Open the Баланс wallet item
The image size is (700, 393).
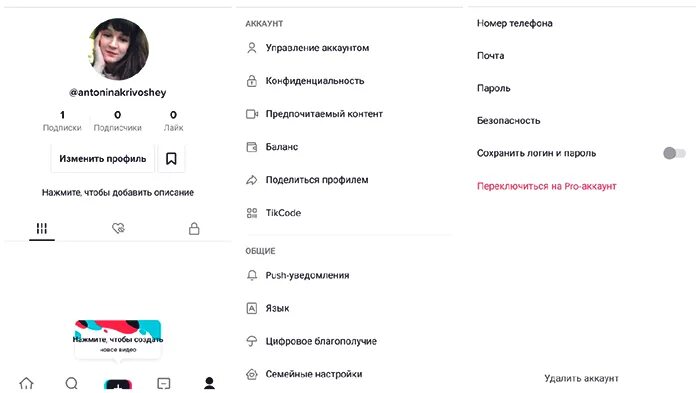(x=348, y=147)
